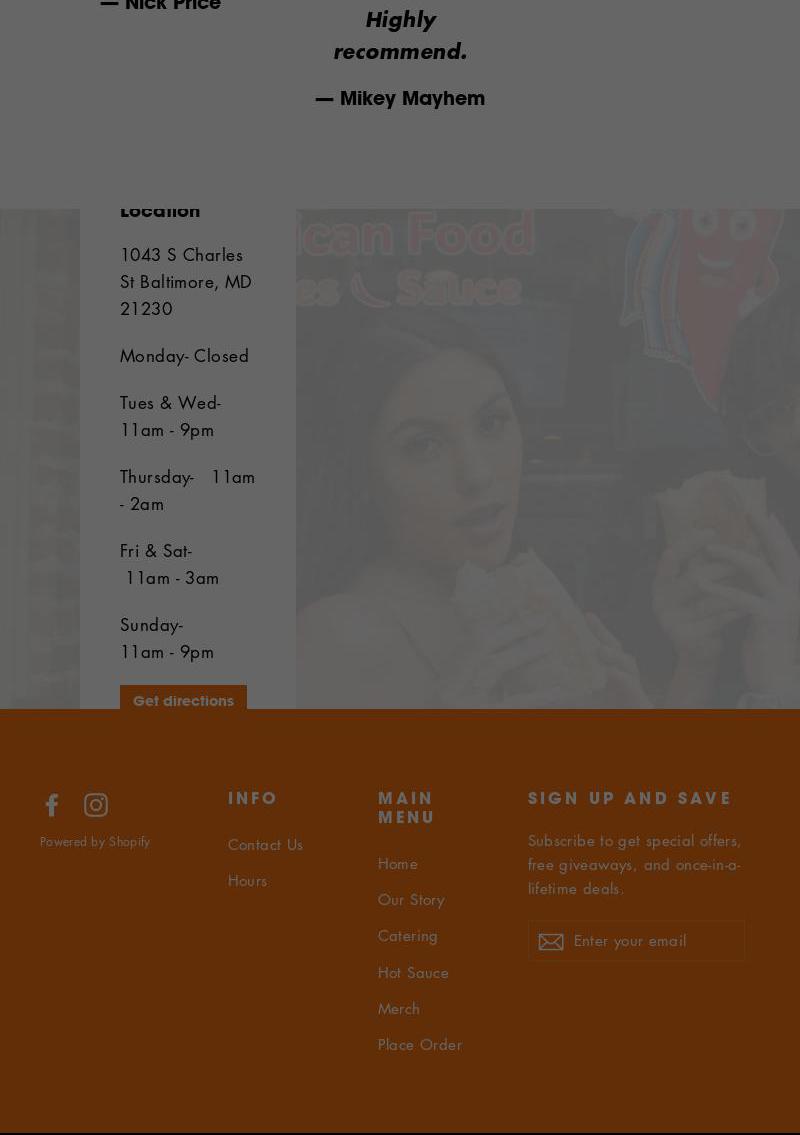Click the 1043 S Charles St address

coord(185,282)
